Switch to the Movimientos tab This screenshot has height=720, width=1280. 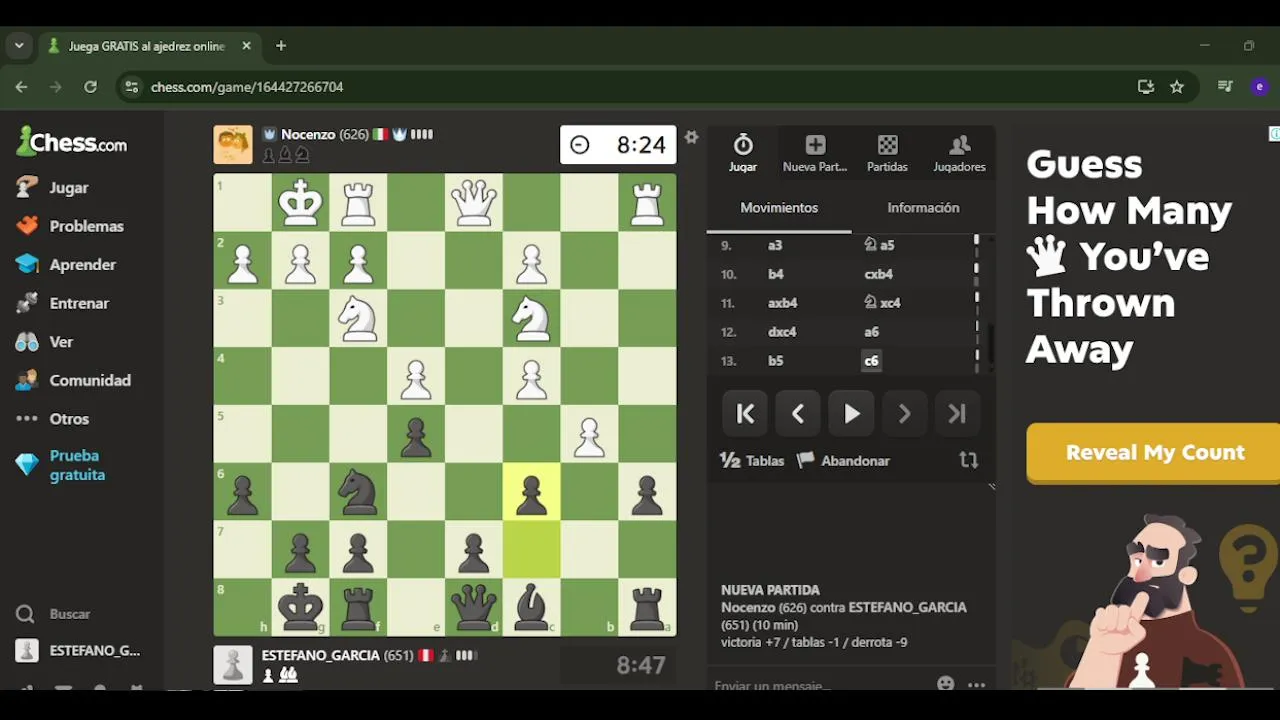(x=779, y=208)
